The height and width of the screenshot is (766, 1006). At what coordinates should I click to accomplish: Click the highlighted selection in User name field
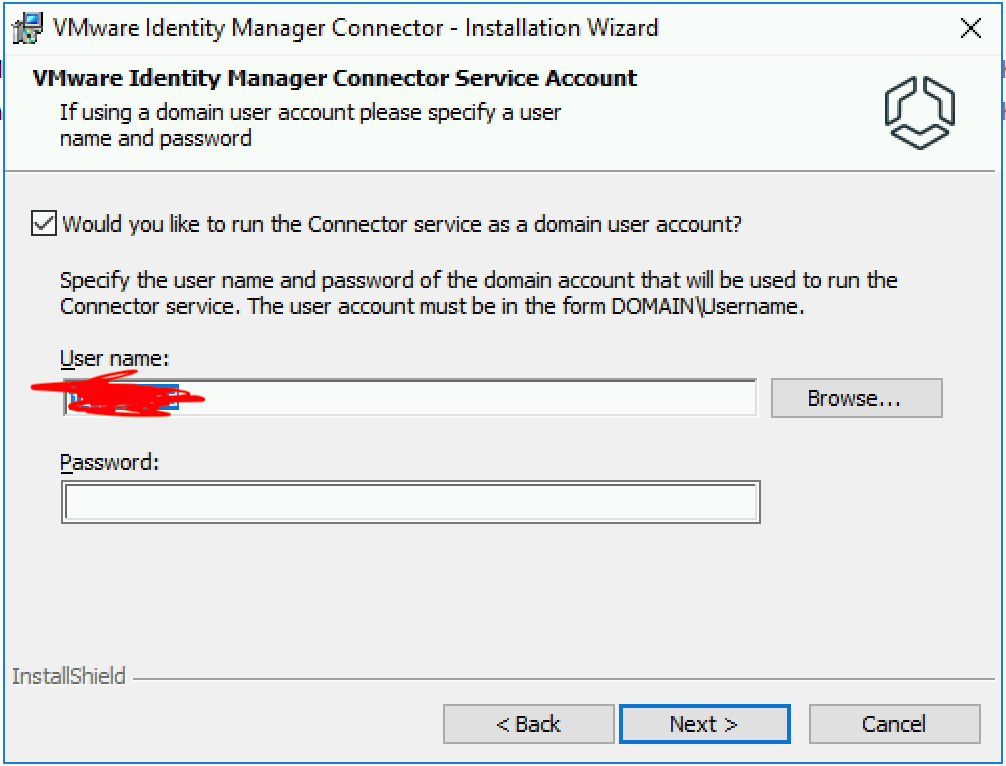[x=123, y=398]
